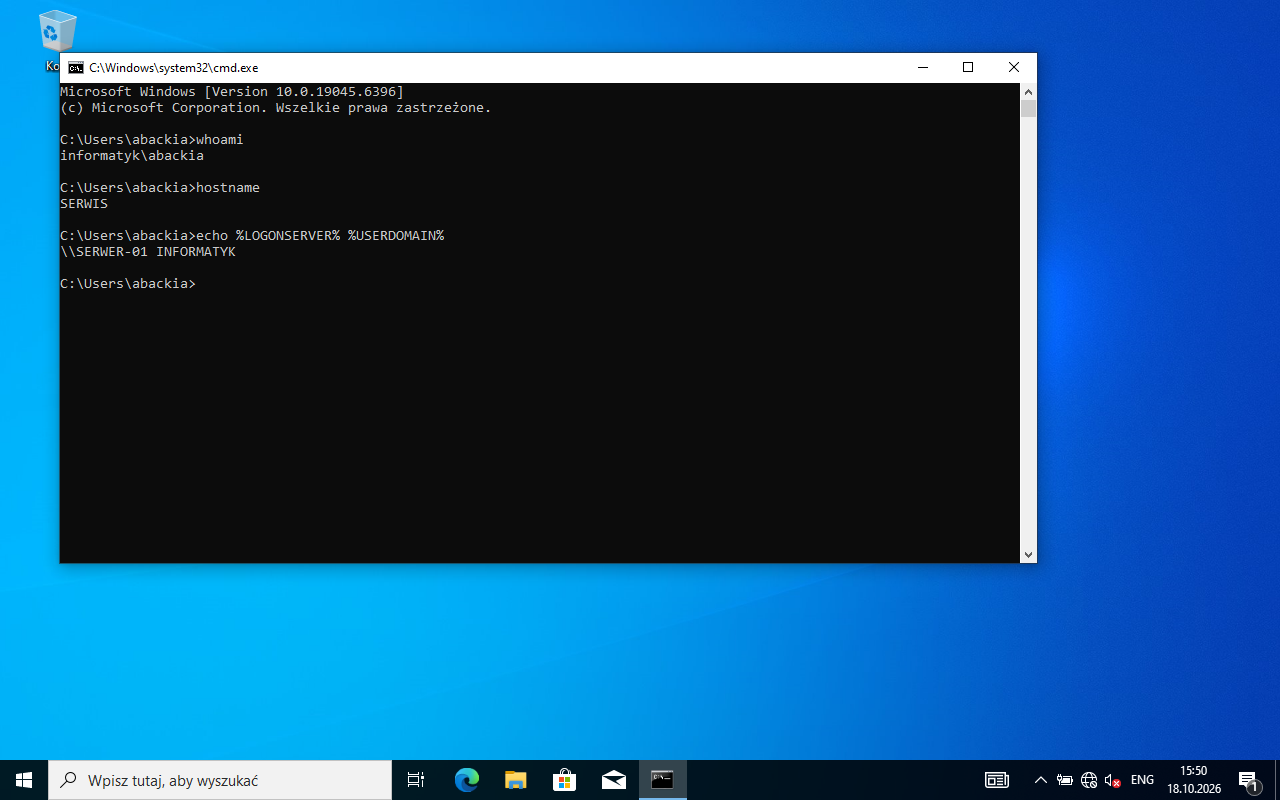Click the console scrollbar up arrow
The height and width of the screenshot is (800, 1280).
pyautogui.click(x=1028, y=91)
